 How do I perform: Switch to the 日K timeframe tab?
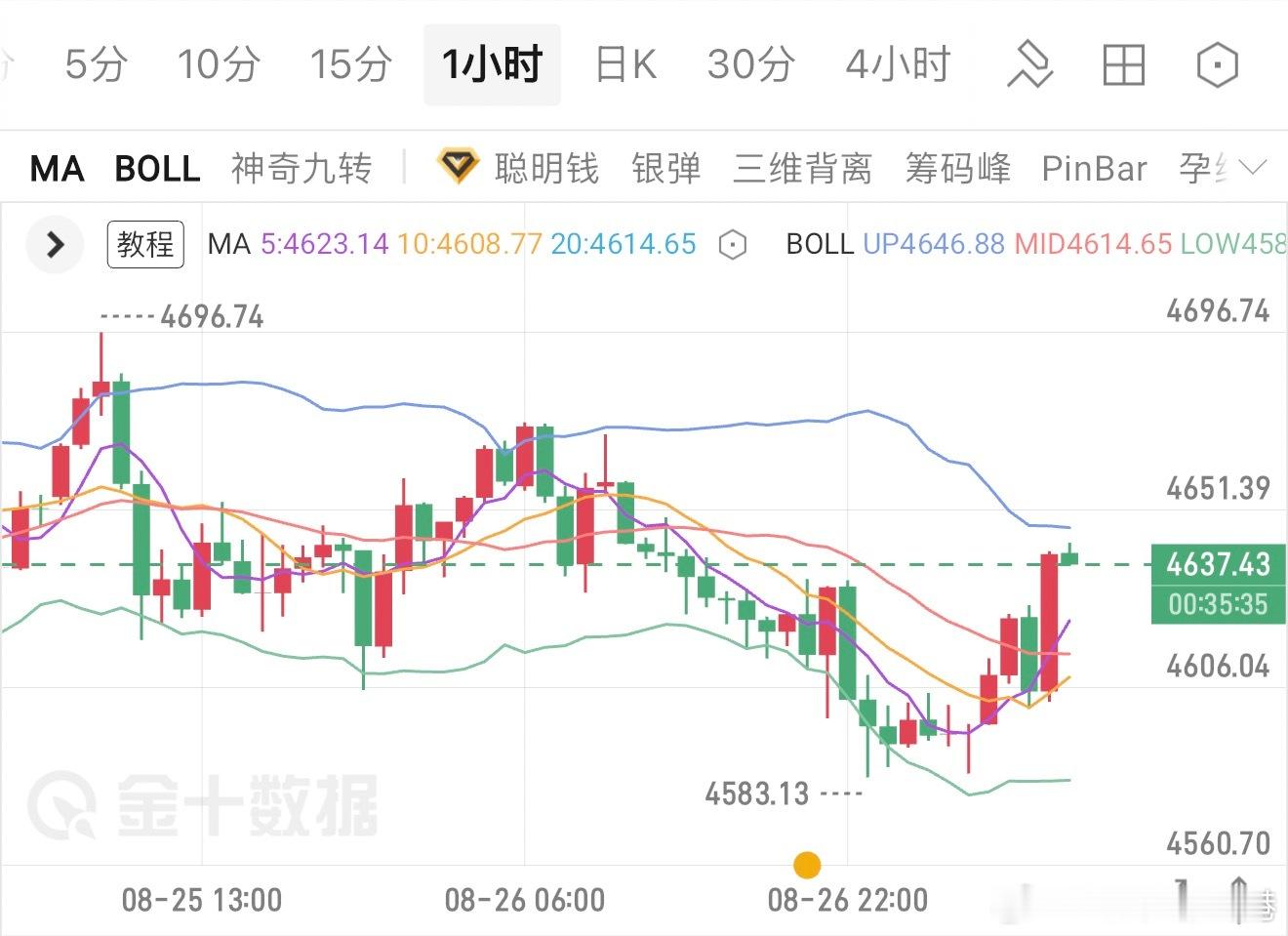pyautogui.click(x=626, y=64)
